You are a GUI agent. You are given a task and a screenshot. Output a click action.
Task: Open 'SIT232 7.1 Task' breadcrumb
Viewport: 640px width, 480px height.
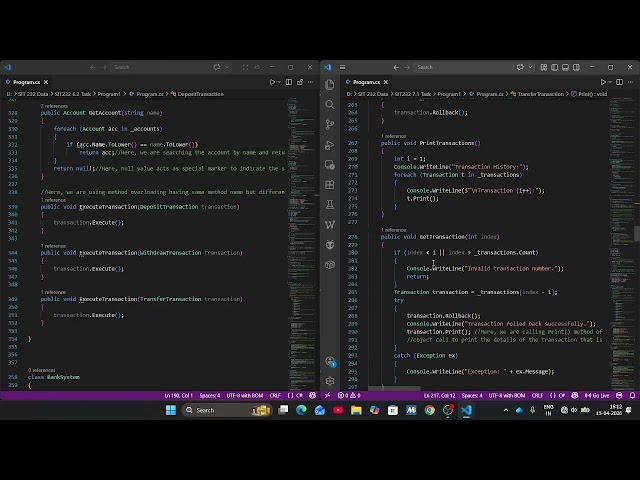412,94
